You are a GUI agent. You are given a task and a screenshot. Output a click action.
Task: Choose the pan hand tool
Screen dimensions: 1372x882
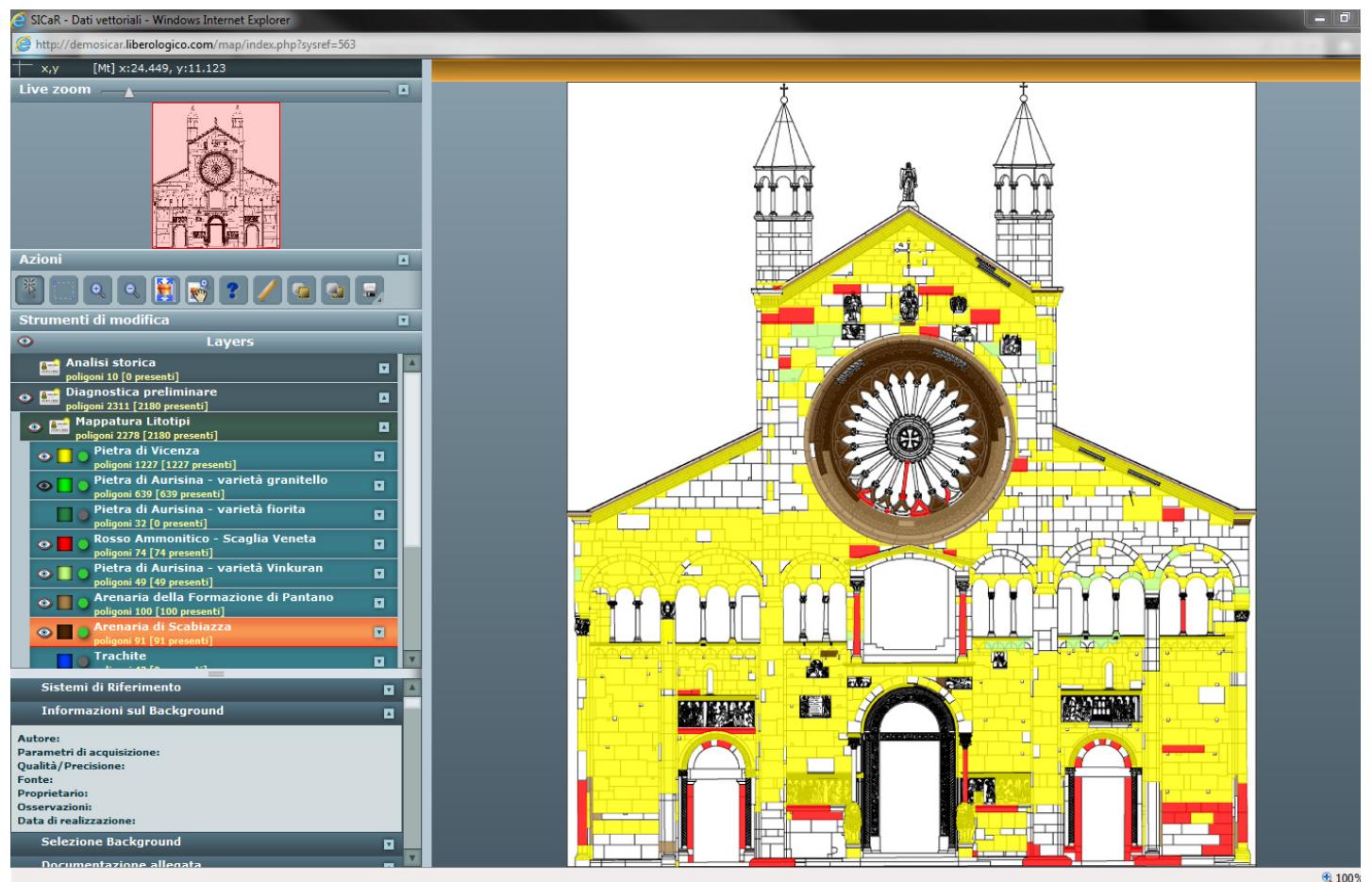(x=199, y=291)
